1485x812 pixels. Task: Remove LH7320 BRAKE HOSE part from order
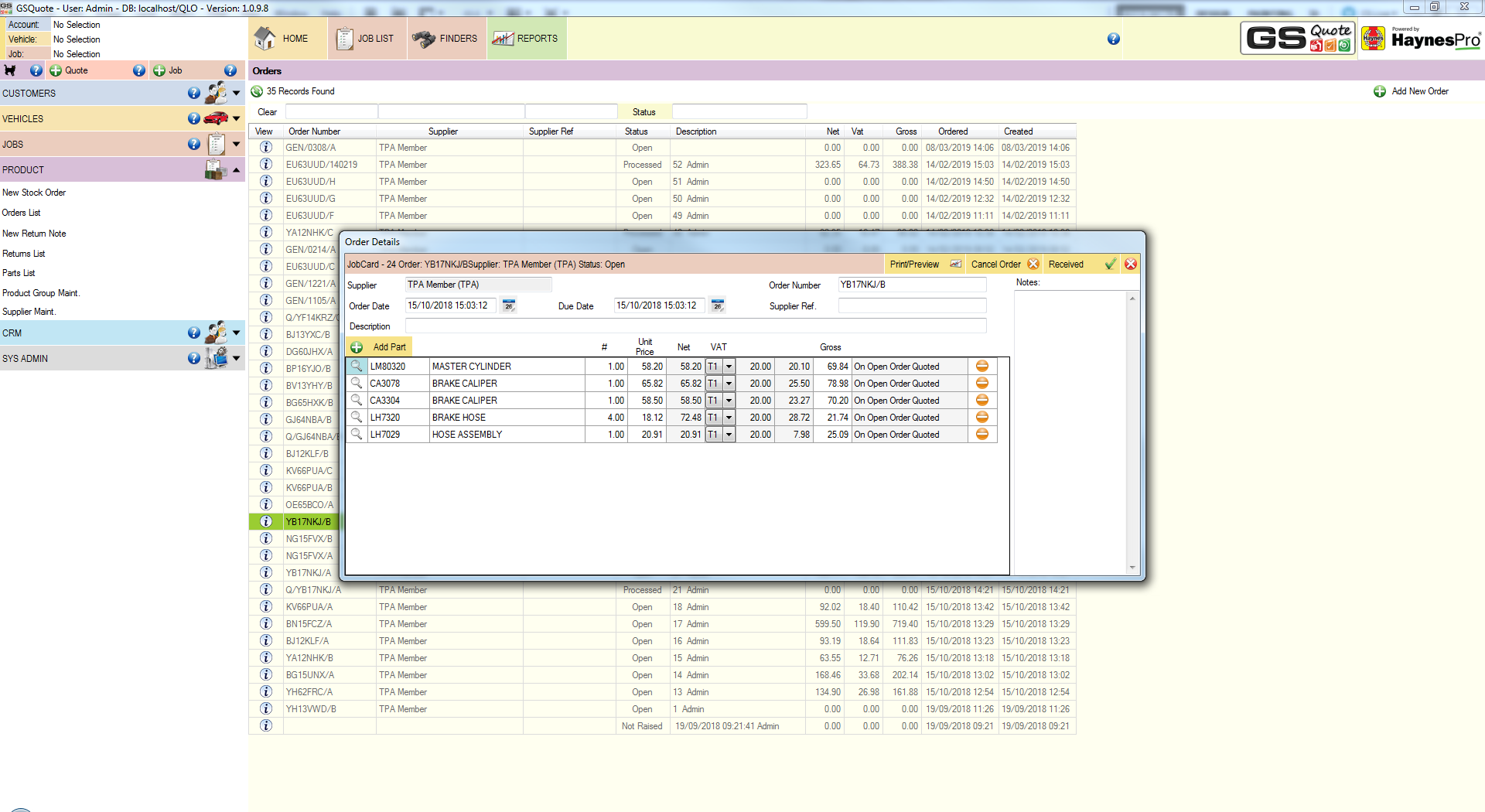[x=982, y=417]
